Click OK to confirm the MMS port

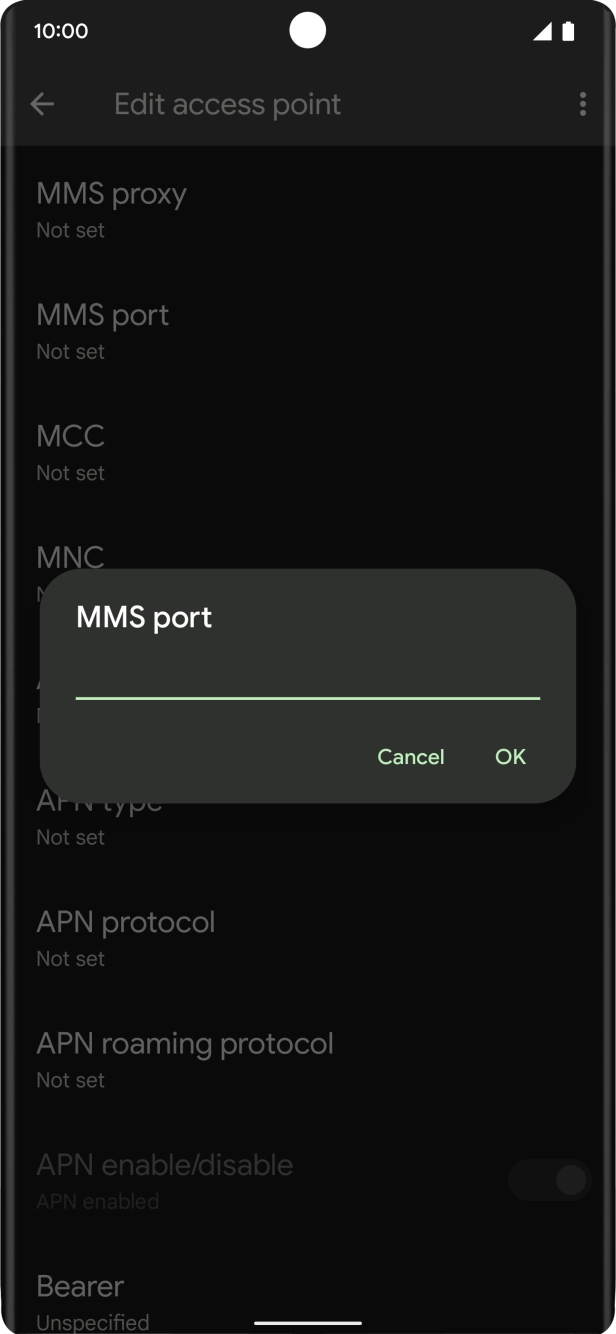(x=510, y=757)
